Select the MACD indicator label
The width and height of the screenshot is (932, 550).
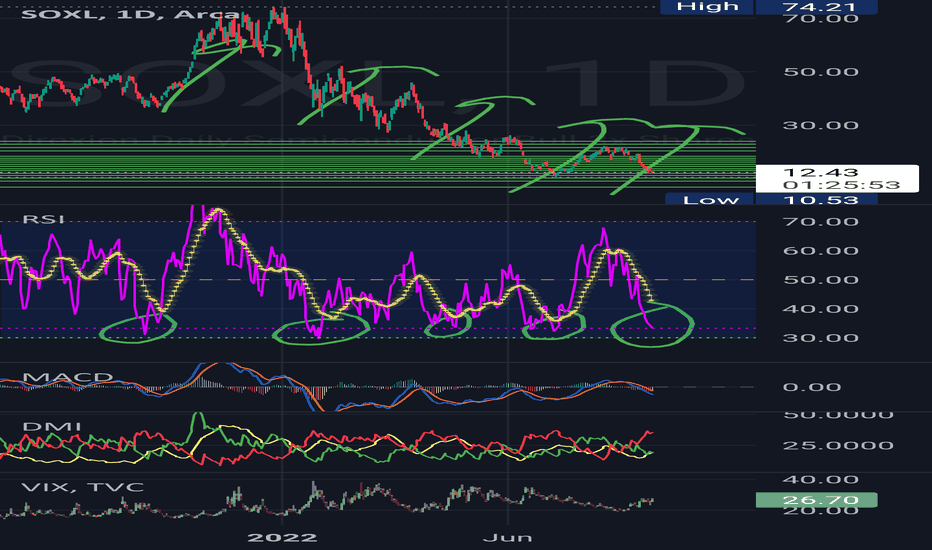pyautogui.click(x=67, y=378)
